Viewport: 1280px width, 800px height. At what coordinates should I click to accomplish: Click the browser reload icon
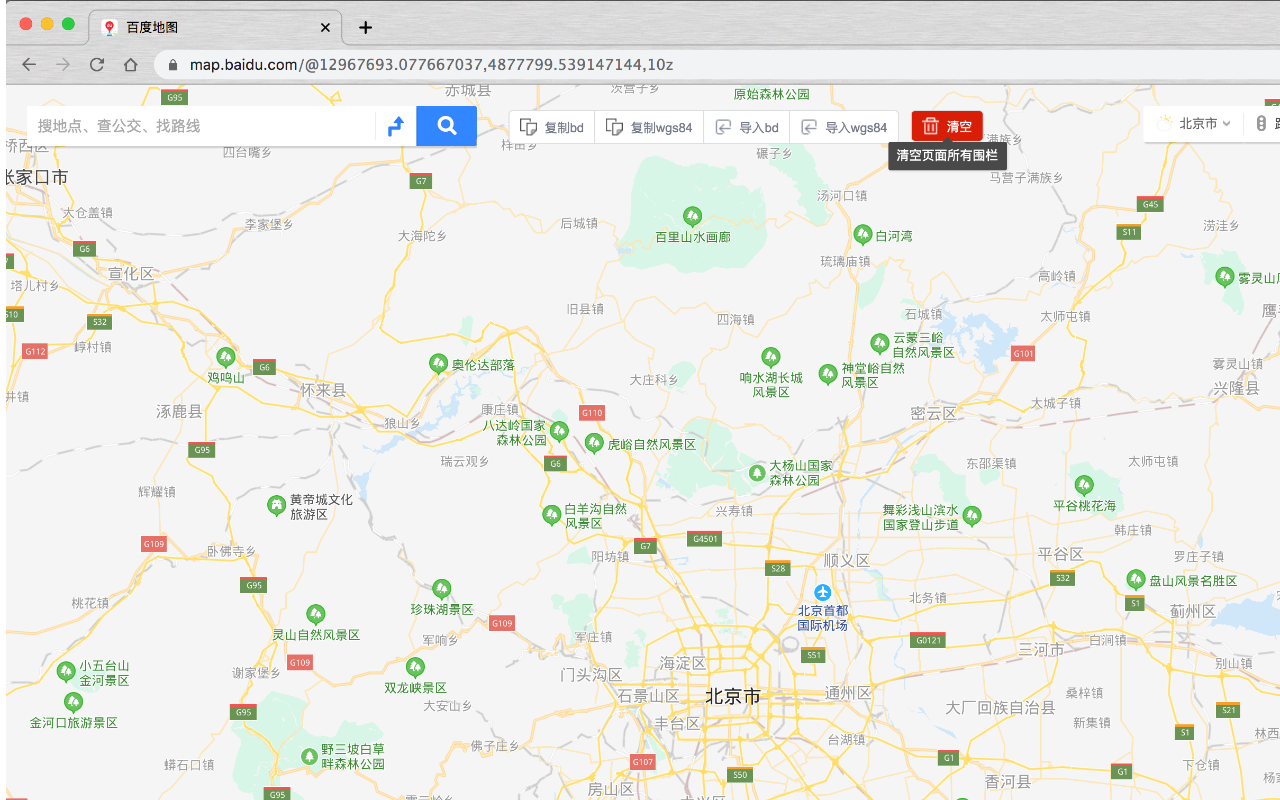pos(96,64)
